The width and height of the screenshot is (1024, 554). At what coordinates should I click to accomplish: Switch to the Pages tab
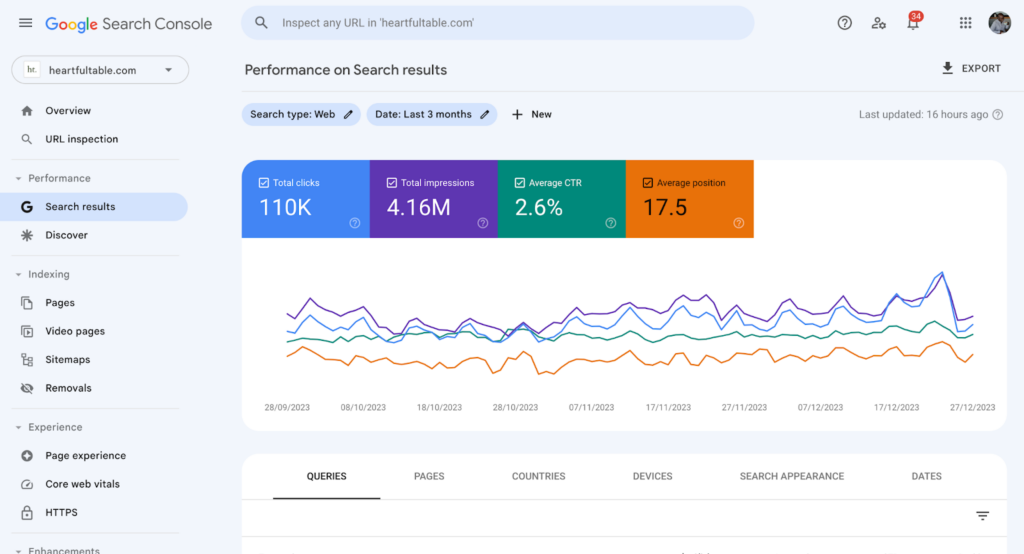pos(429,477)
